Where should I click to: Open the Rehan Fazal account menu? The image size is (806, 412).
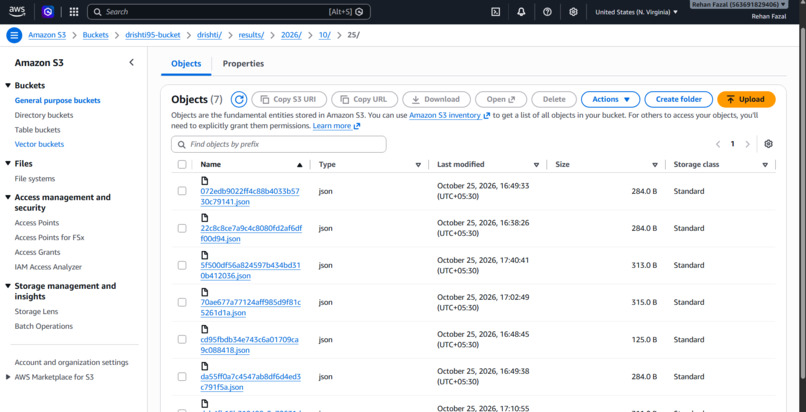tap(739, 4)
